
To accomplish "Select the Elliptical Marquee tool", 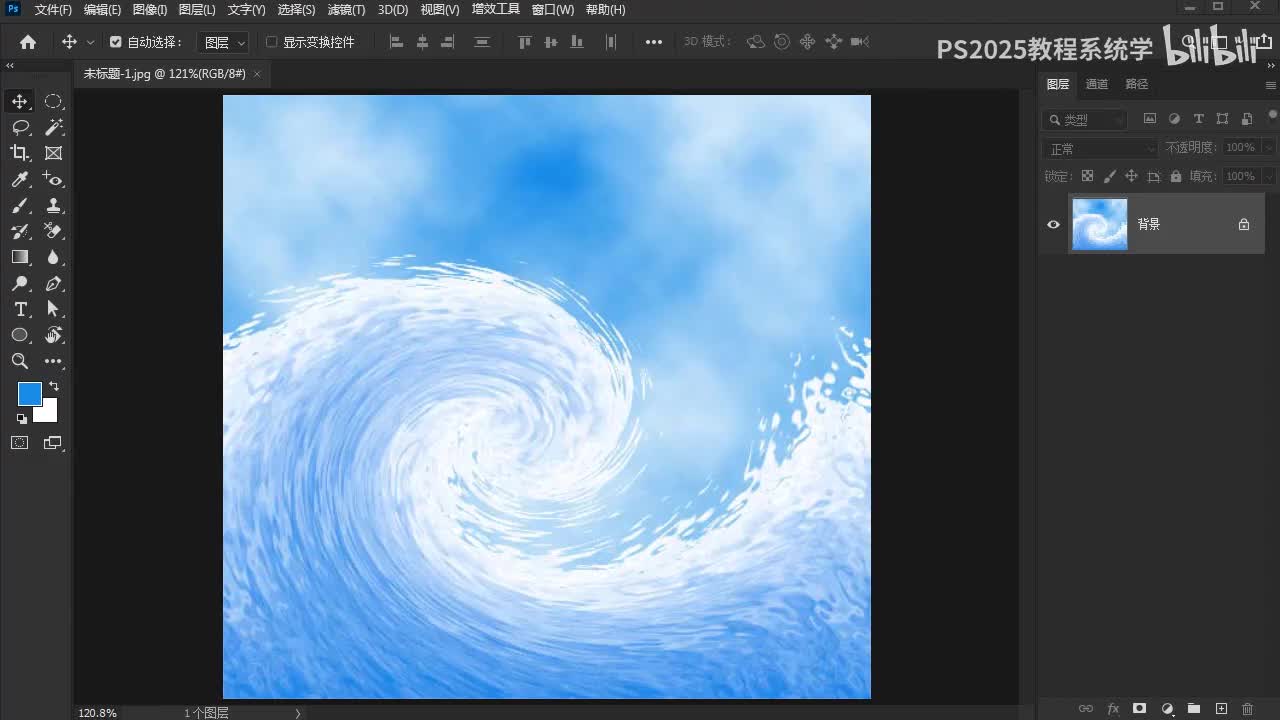I will pos(54,101).
